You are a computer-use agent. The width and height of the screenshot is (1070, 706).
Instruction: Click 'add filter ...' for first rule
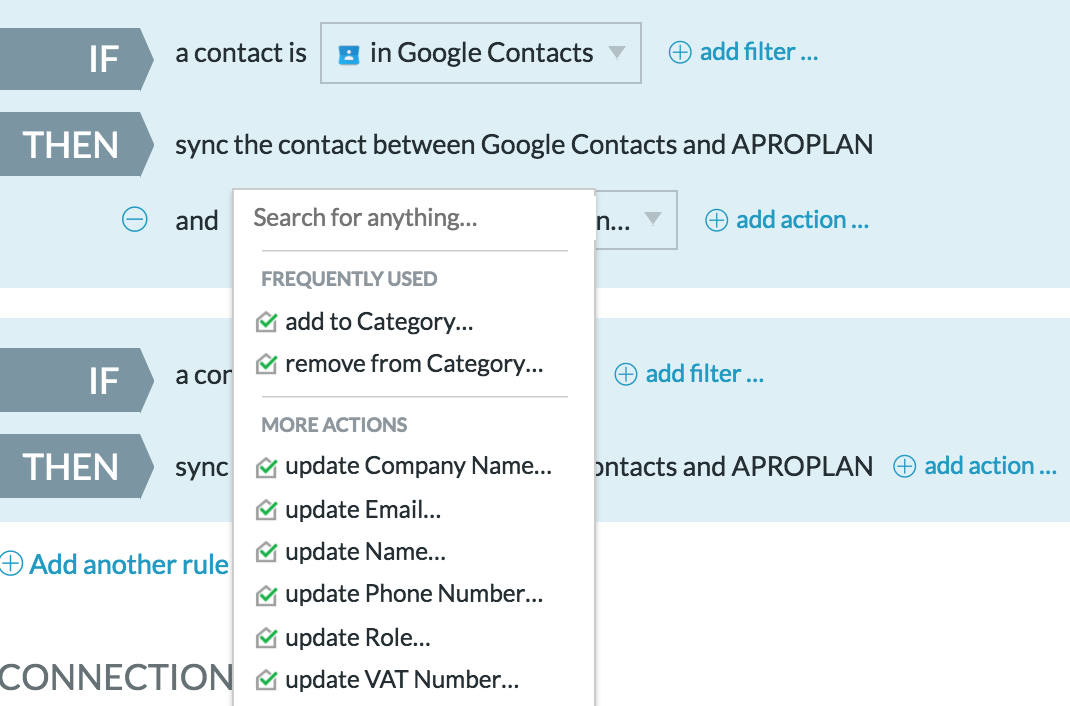point(759,52)
